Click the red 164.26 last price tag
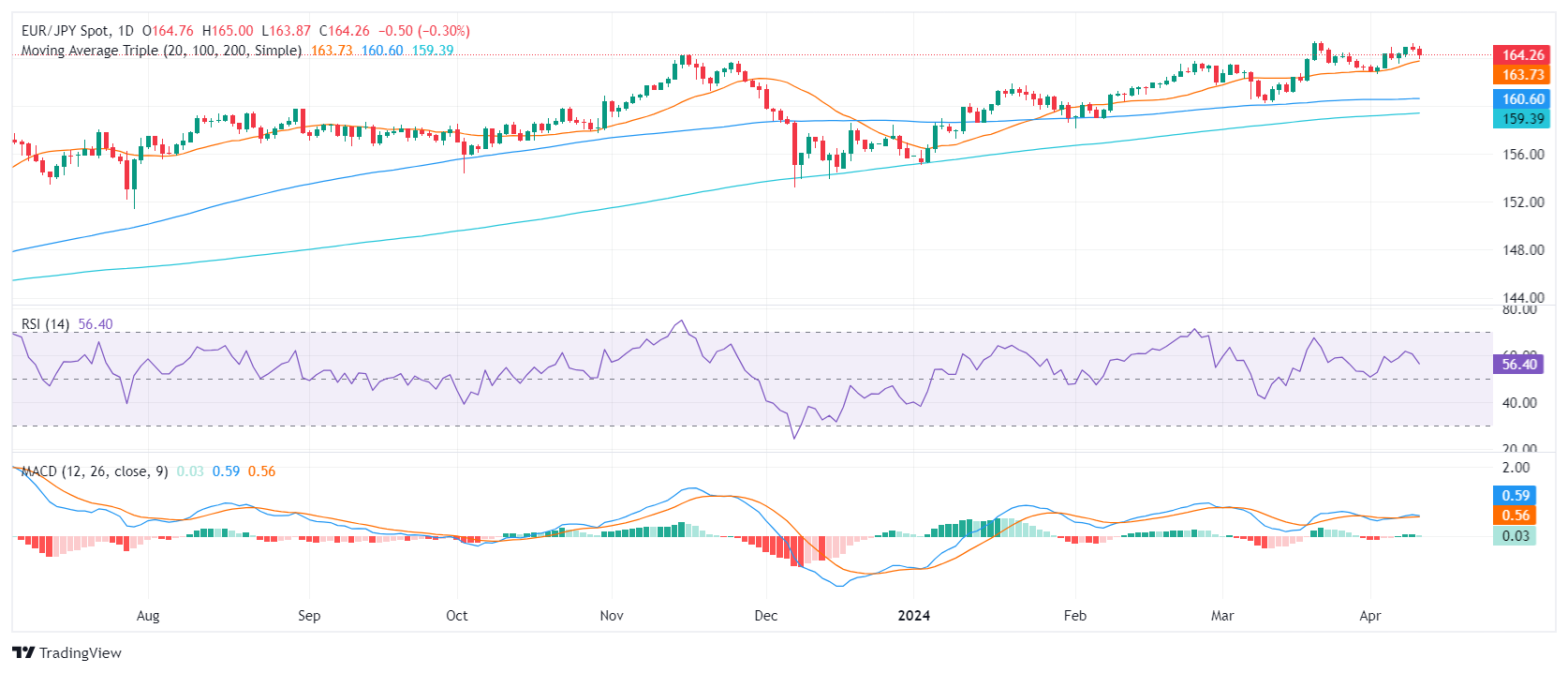This screenshot has width=1568, height=673. coord(1522,55)
